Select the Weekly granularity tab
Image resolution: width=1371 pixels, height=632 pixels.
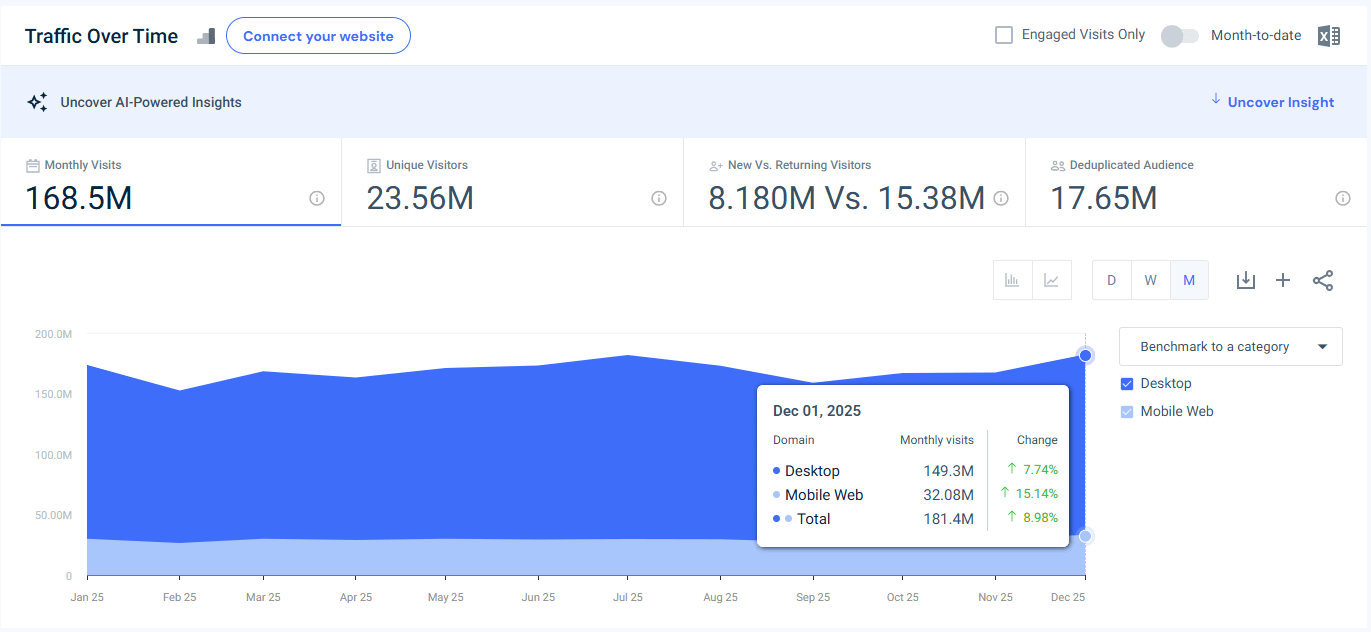pos(1150,280)
